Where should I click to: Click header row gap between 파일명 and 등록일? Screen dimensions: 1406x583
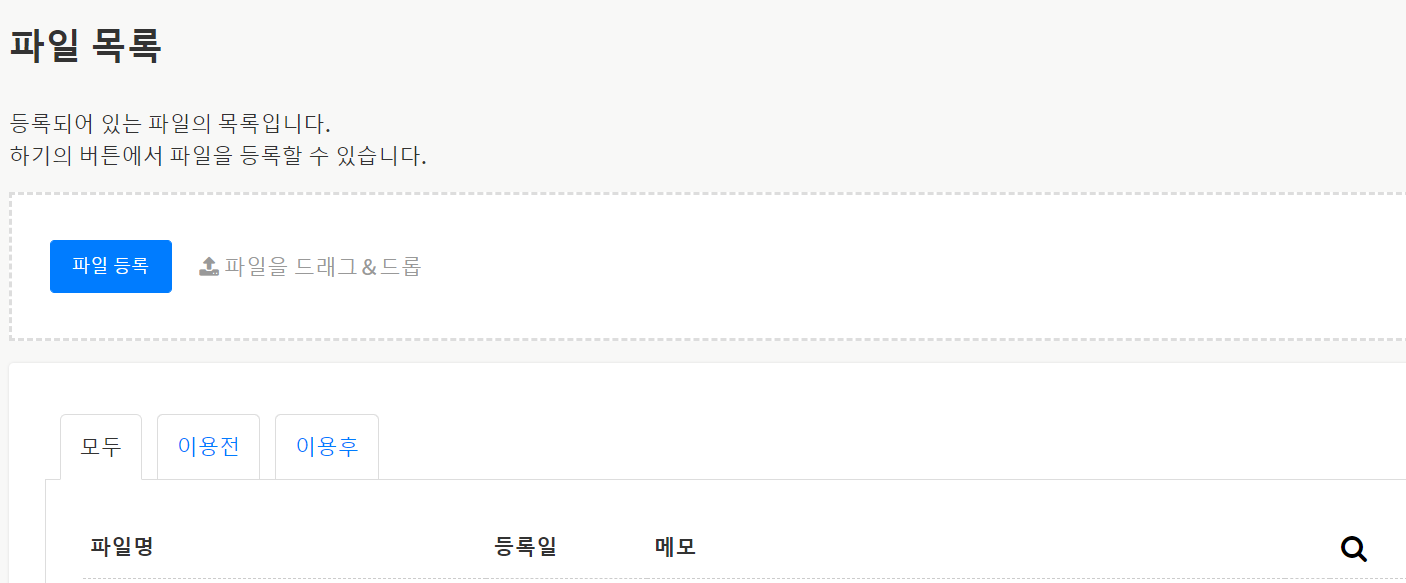click(320, 547)
